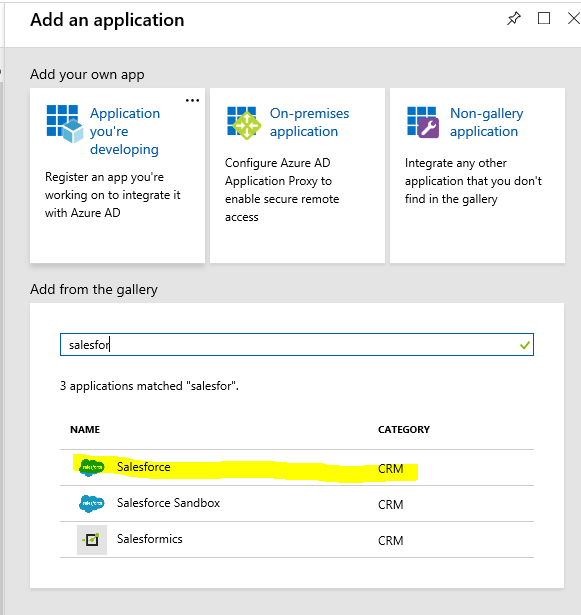Open the ellipsis menu on first tile
This screenshot has height=615, width=581.
point(192,100)
